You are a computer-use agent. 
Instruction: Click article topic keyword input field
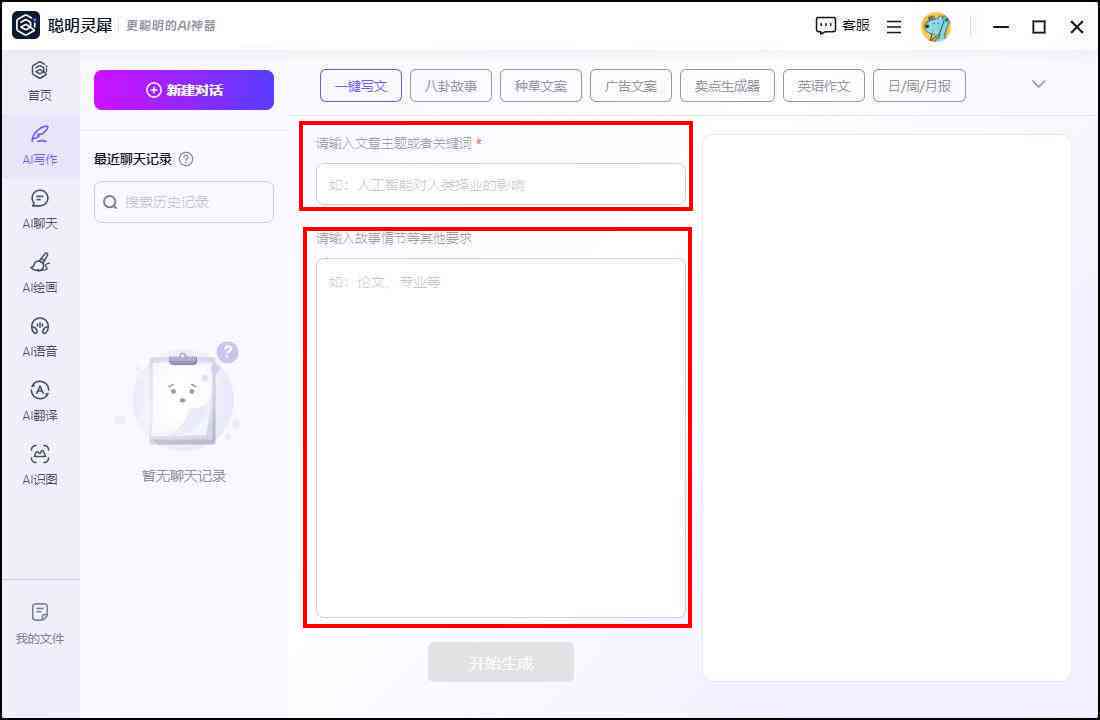click(501, 185)
